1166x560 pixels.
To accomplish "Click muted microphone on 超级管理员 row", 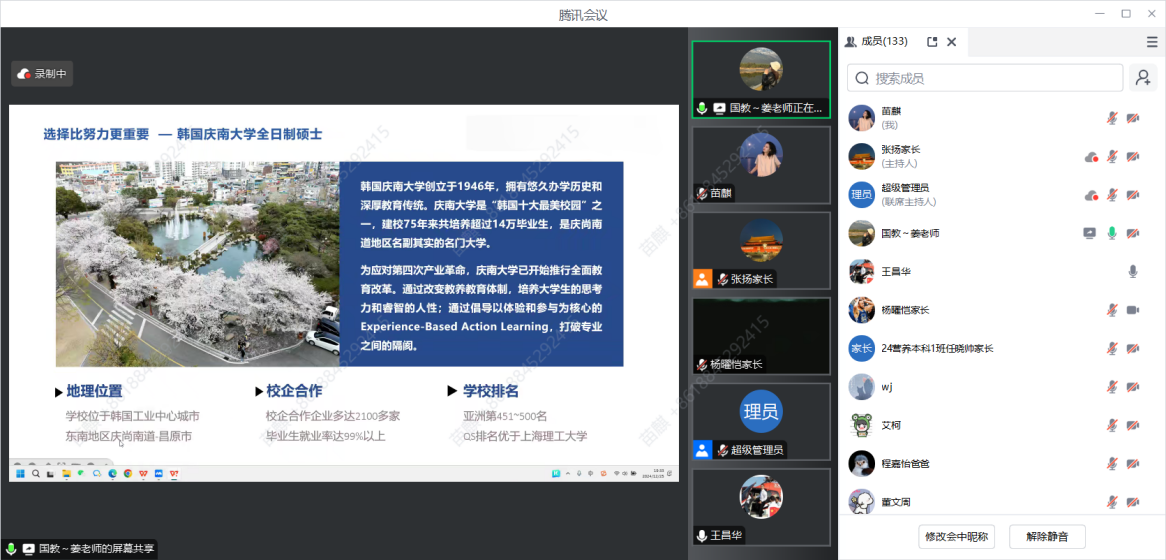I will pos(1112,195).
